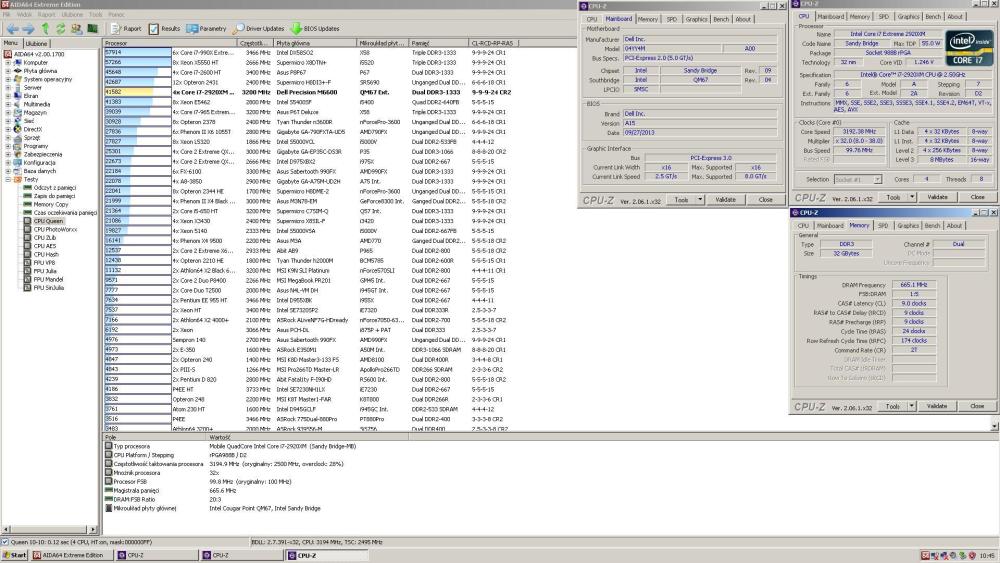Image resolution: width=1000 pixels, height=563 pixels.
Task: Open the Pomoc menu in AIDA64
Action: [x=117, y=14]
